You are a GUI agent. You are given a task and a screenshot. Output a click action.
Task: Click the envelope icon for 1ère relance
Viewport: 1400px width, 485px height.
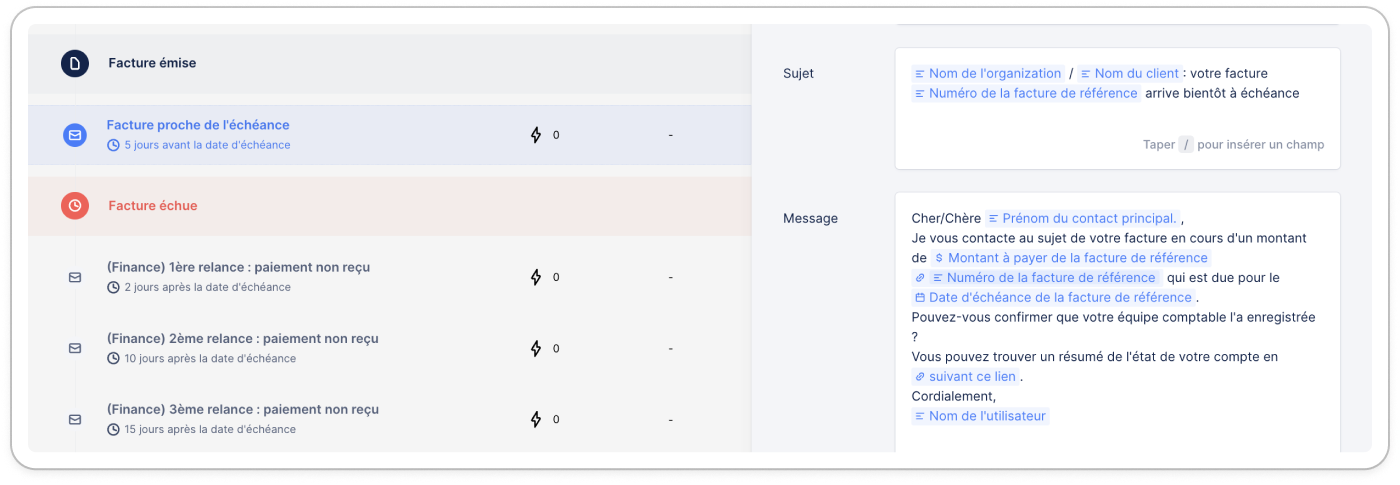coord(75,277)
